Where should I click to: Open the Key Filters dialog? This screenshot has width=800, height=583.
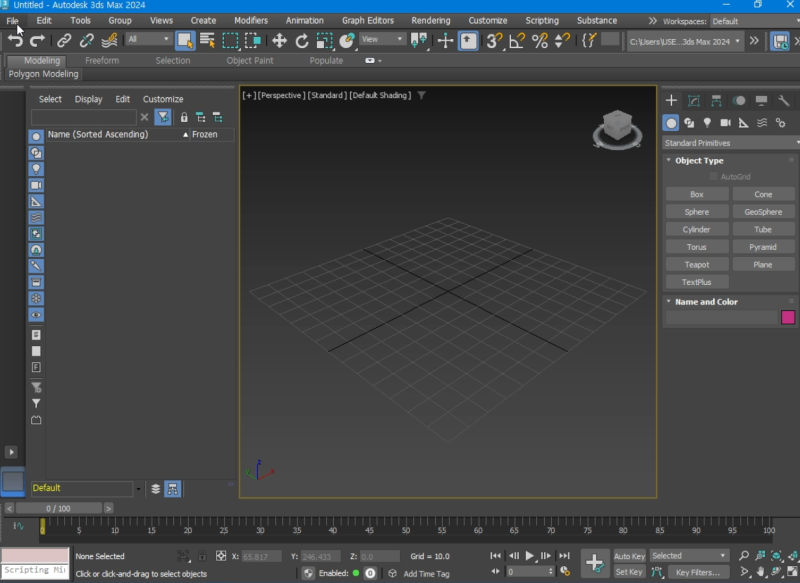pos(700,571)
